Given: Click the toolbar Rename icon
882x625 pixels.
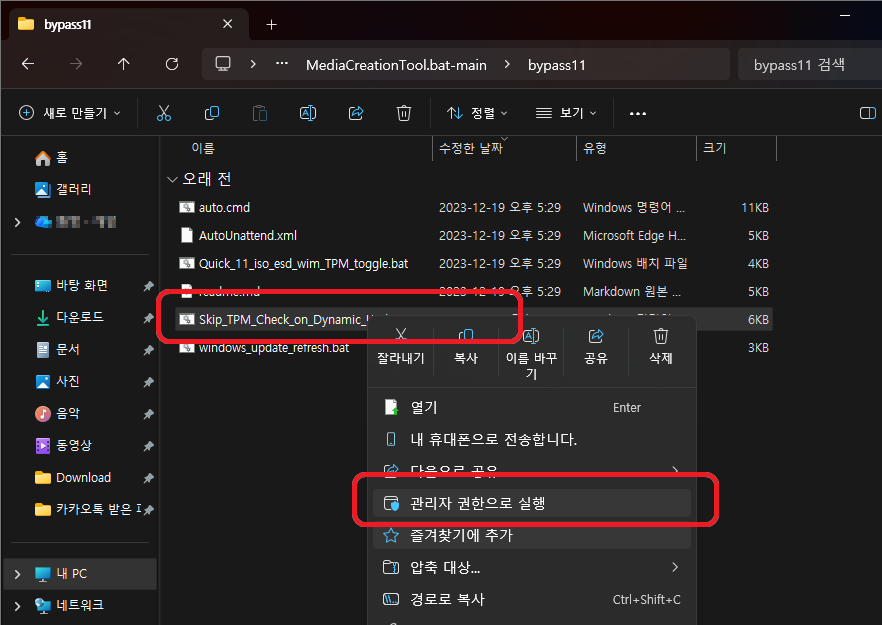Looking at the screenshot, I should [x=308, y=113].
